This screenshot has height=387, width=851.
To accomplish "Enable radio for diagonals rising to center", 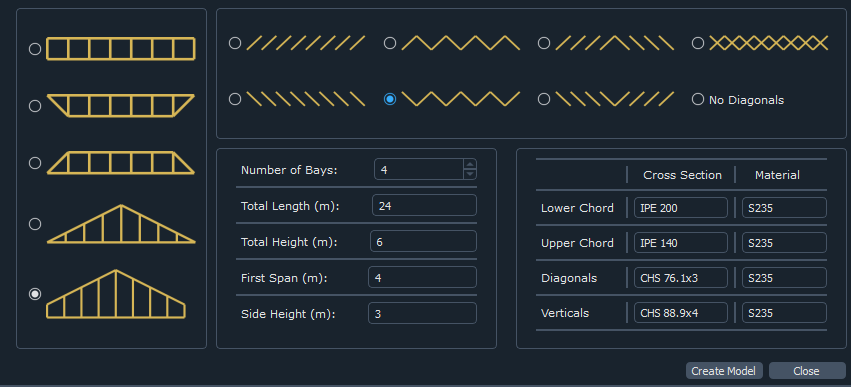I will coord(544,43).
